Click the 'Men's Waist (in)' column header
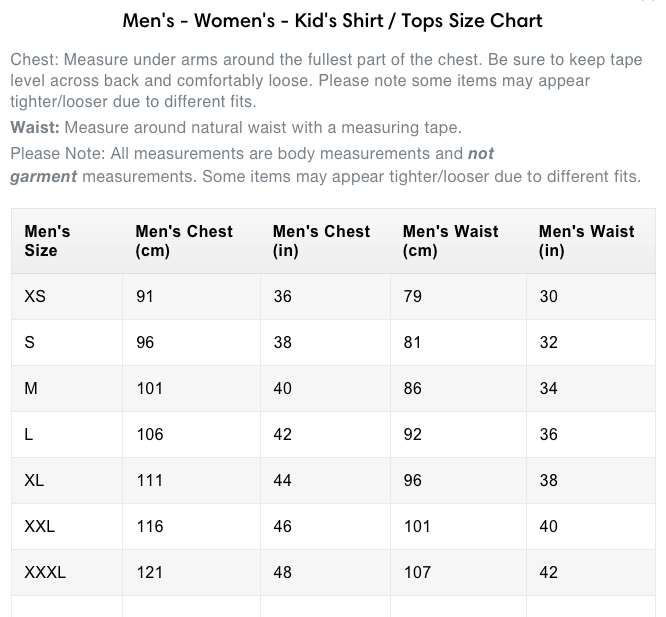Viewport: 666px width, 617px height. click(x=586, y=241)
